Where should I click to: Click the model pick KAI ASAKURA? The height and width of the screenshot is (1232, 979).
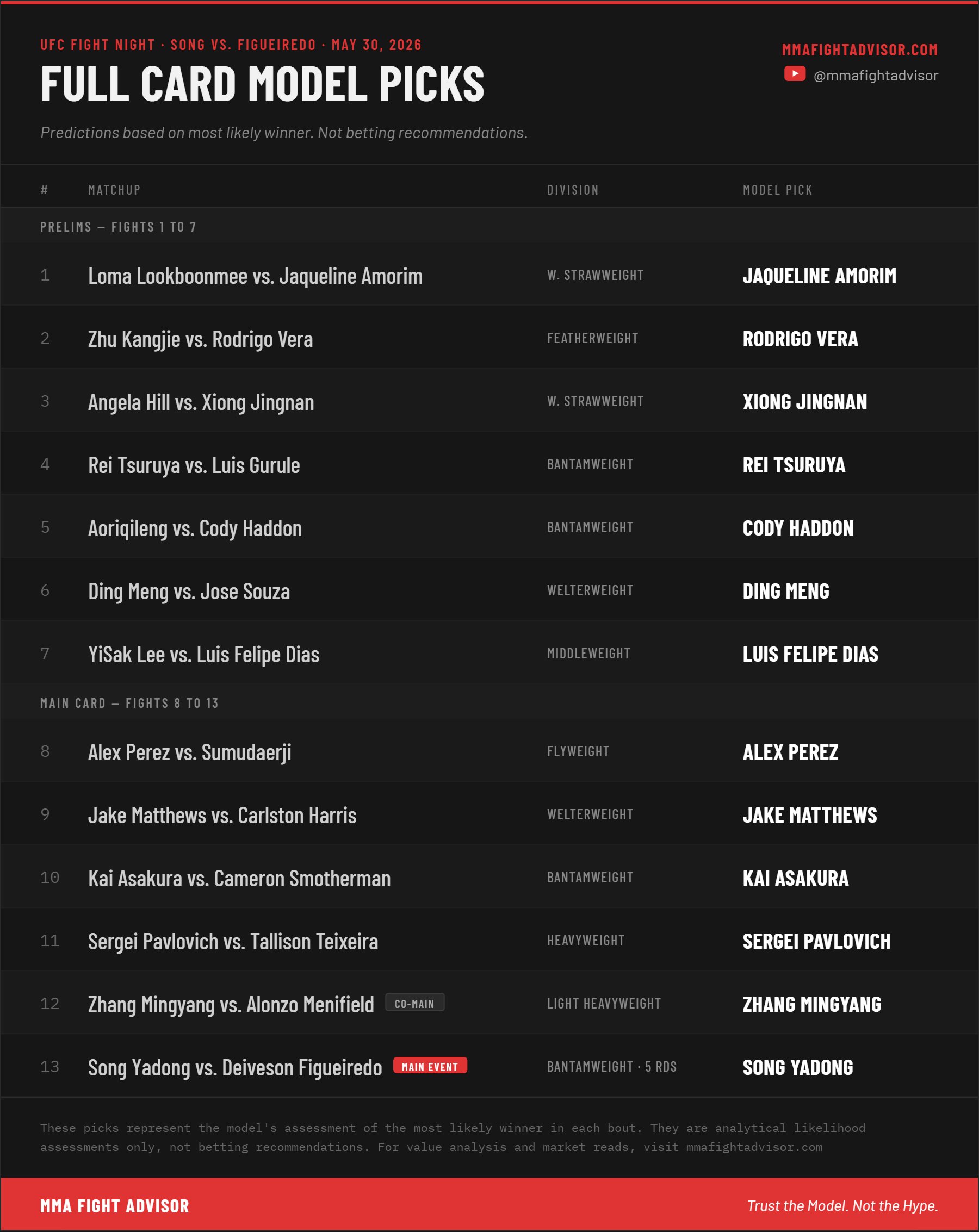795,878
